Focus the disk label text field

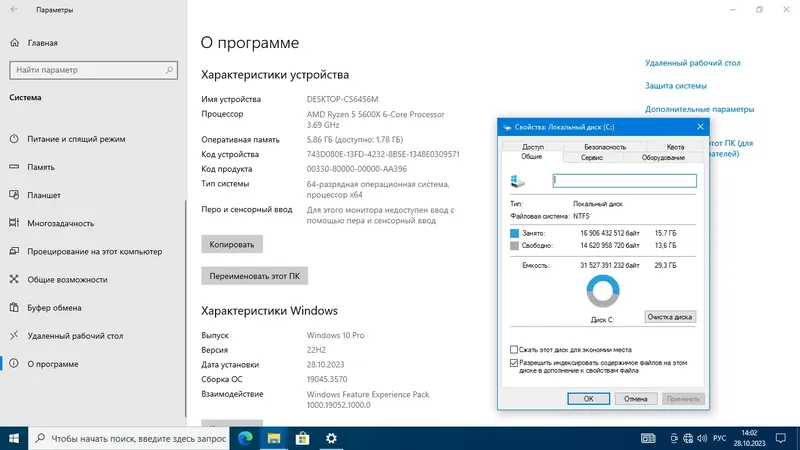pos(624,181)
